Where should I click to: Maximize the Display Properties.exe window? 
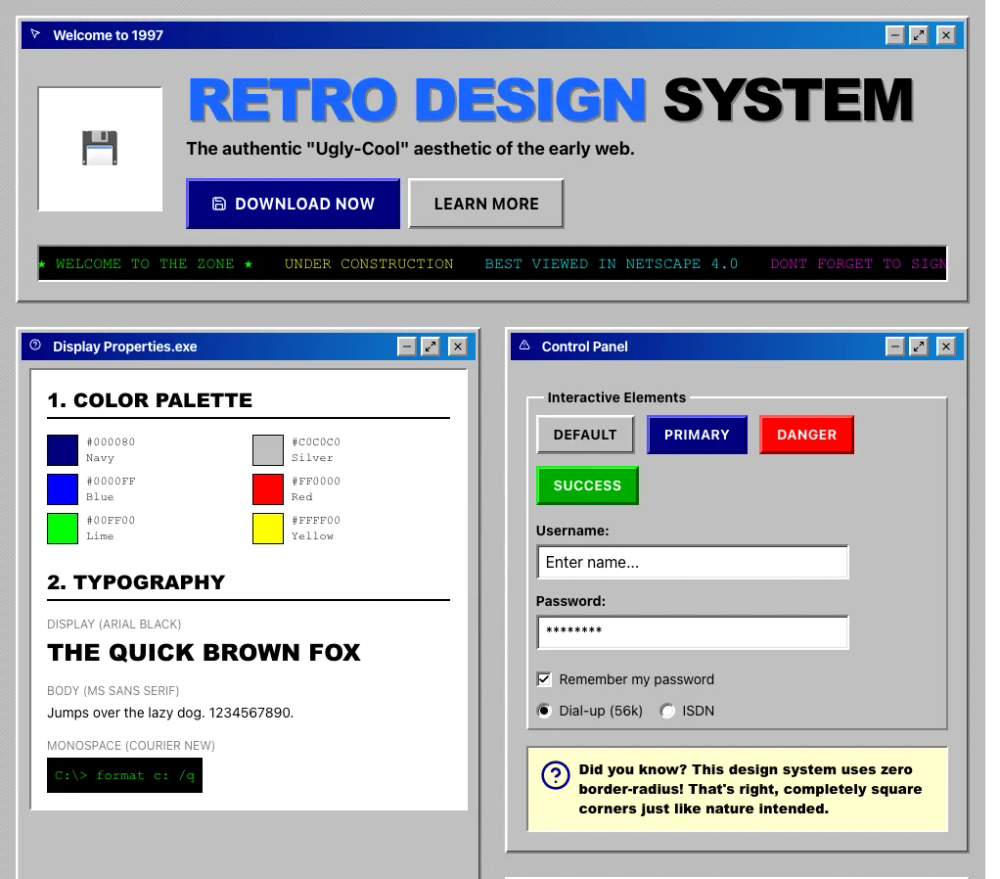pyautogui.click(x=430, y=346)
